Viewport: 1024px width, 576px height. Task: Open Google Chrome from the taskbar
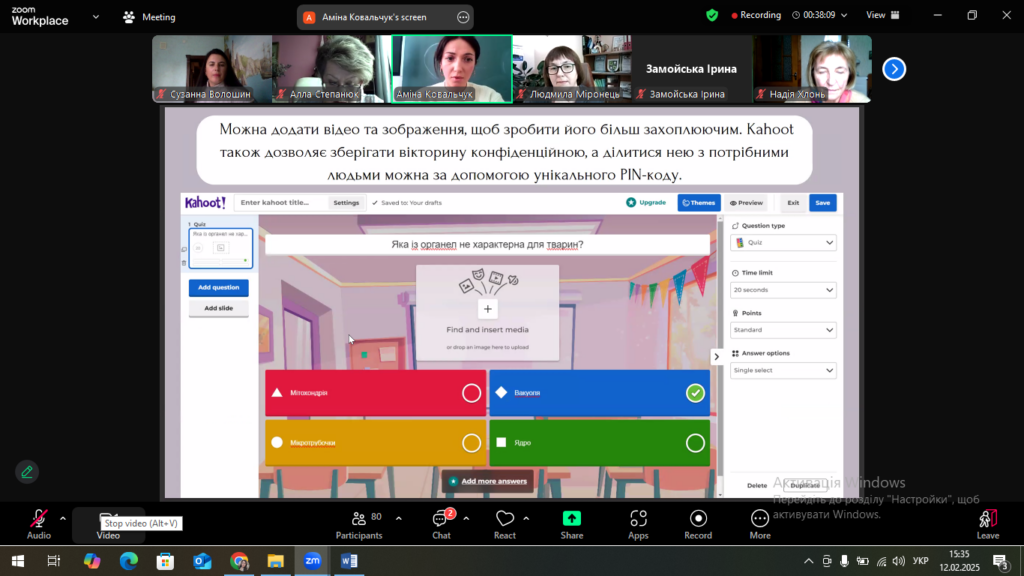[238, 561]
